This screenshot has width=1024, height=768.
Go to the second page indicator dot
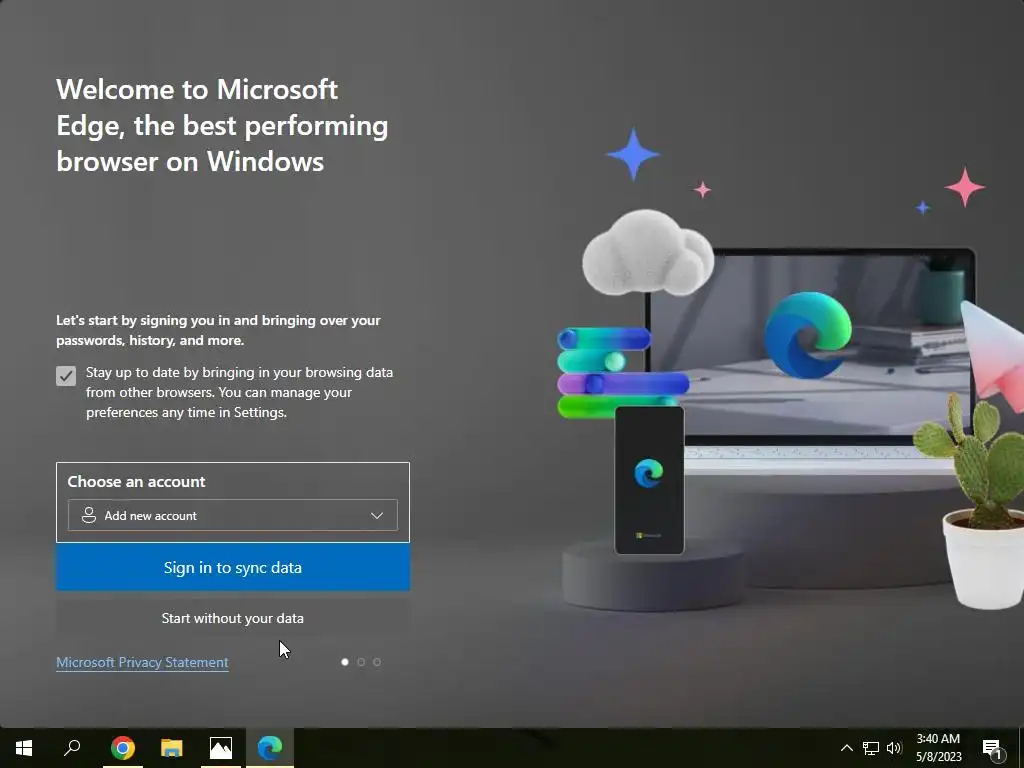point(361,662)
